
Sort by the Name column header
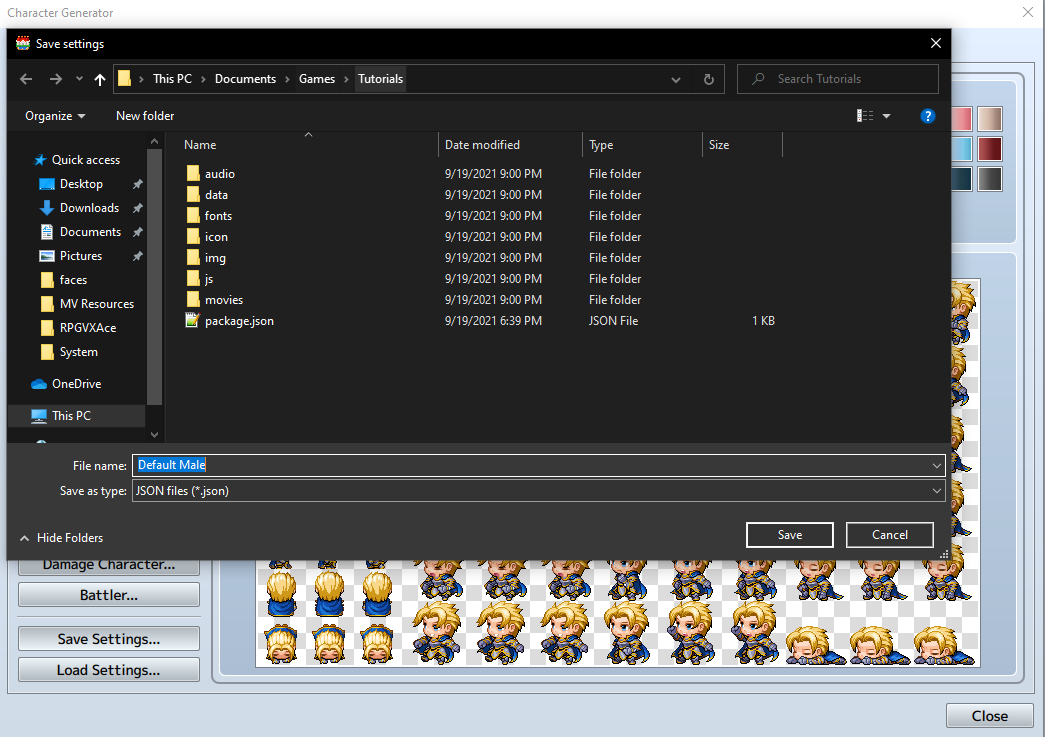200,145
